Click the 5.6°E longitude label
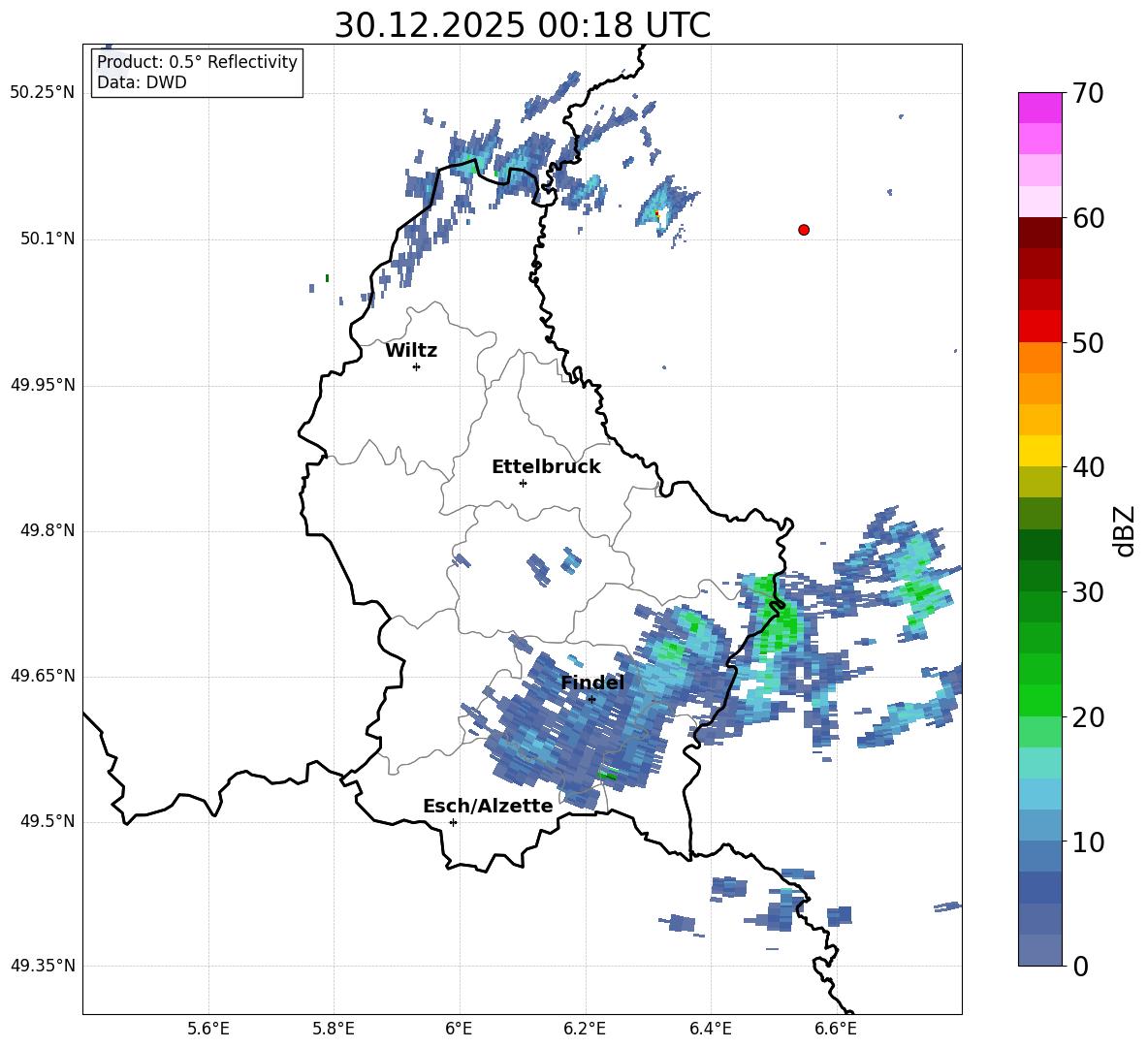Screen dimensions: 1148x1048 coord(208,1029)
